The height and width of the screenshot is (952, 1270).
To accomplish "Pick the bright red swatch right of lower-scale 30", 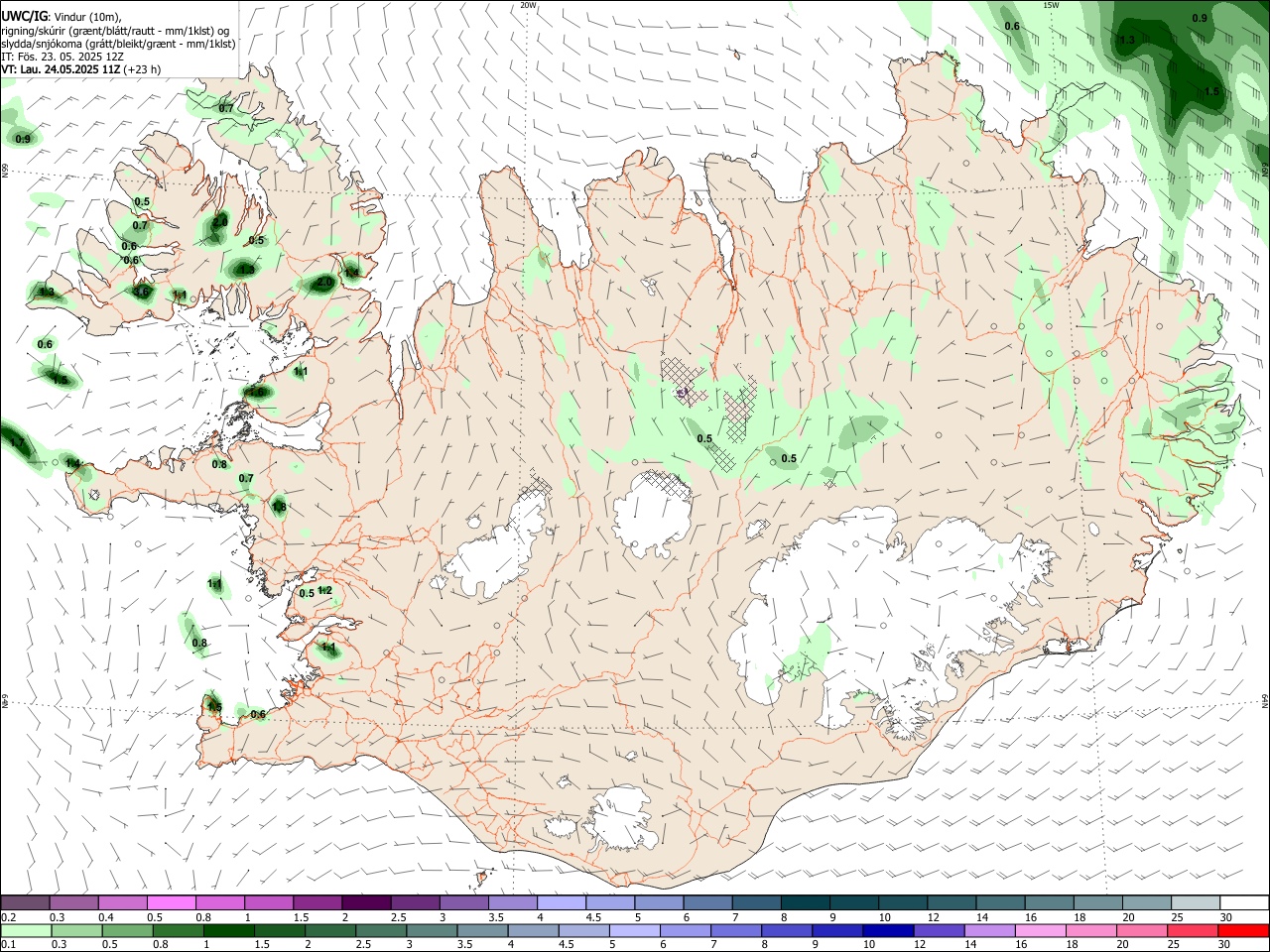I will coord(1243,930).
